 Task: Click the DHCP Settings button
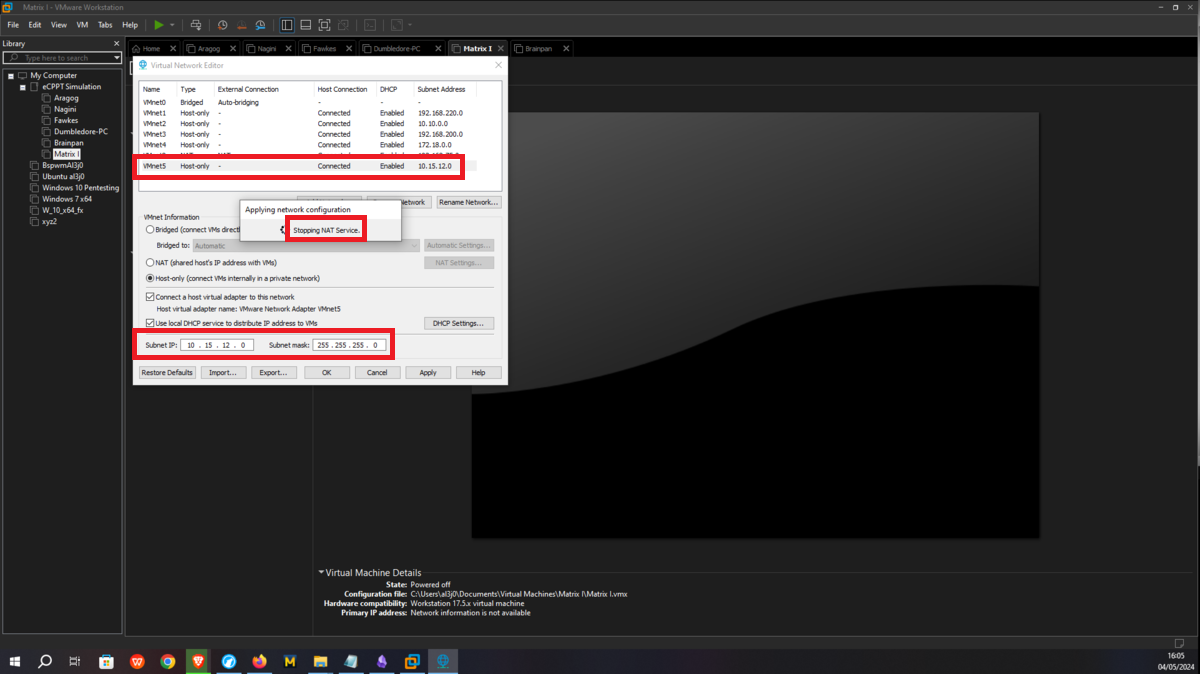(459, 323)
